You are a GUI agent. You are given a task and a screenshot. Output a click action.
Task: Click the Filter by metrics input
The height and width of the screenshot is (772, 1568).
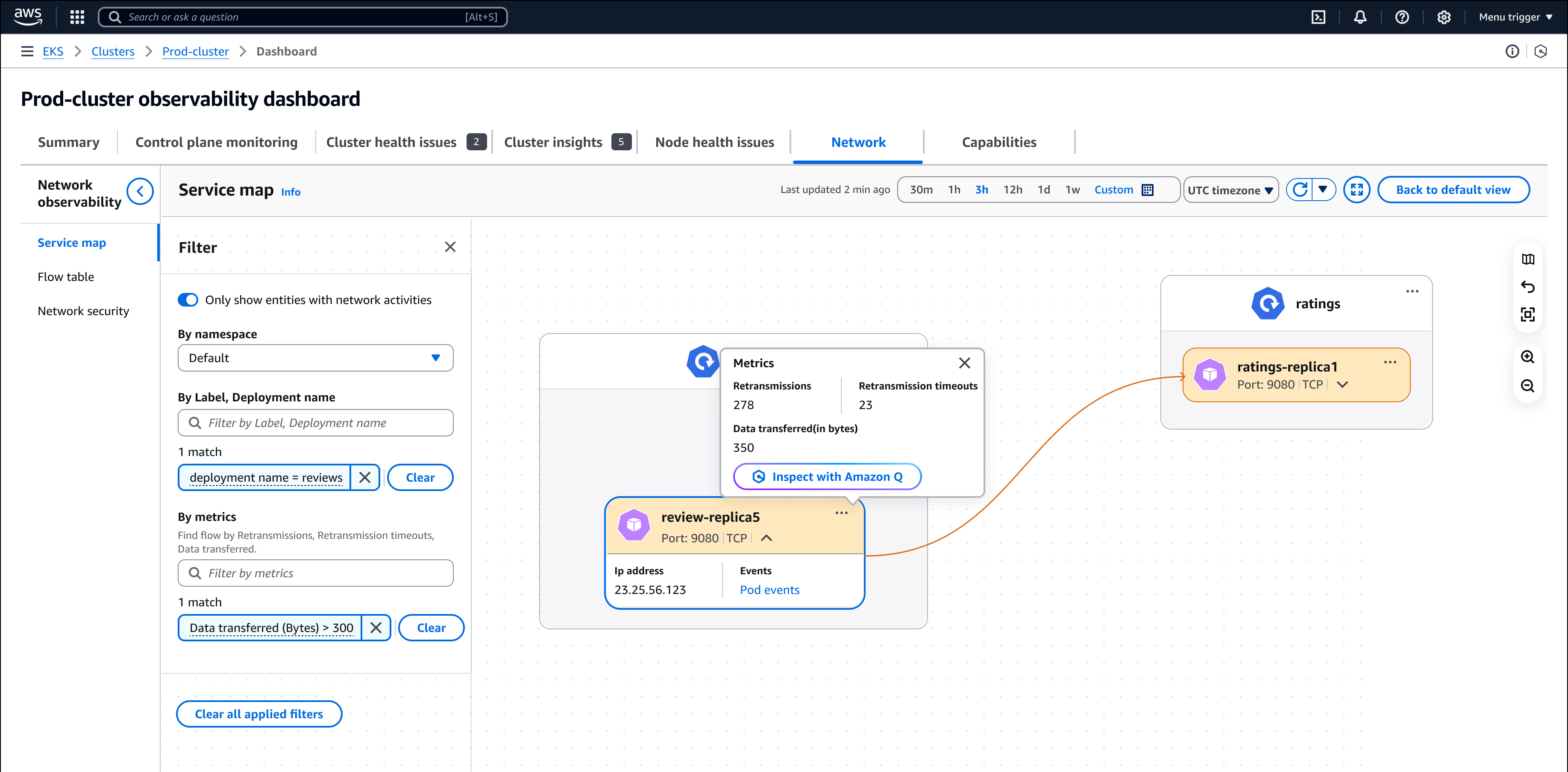point(315,573)
